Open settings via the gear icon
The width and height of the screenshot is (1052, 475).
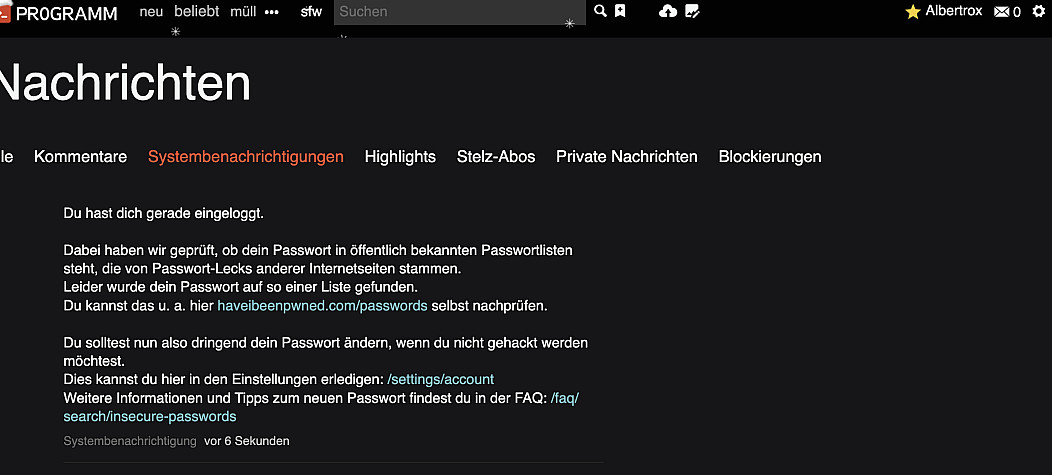pyautogui.click(x=1038, y=11)
